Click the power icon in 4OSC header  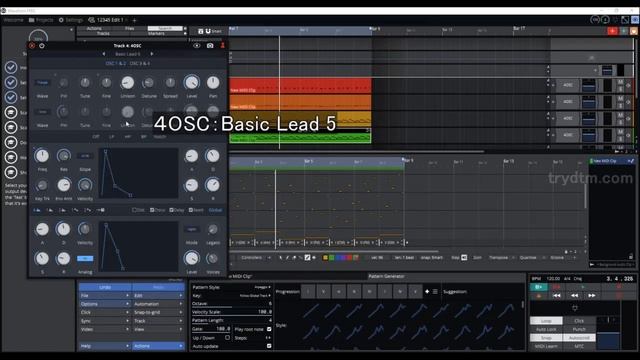point(42,46)
